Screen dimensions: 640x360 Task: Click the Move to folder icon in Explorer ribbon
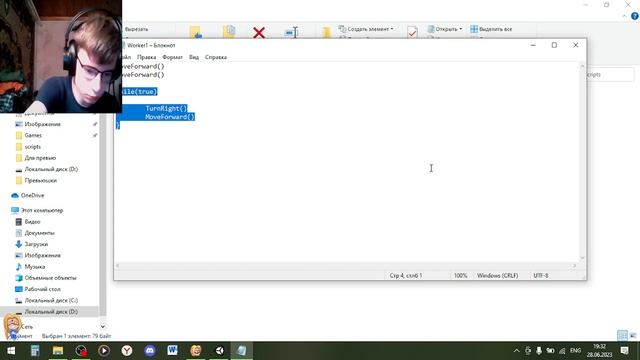coord(196,32)
